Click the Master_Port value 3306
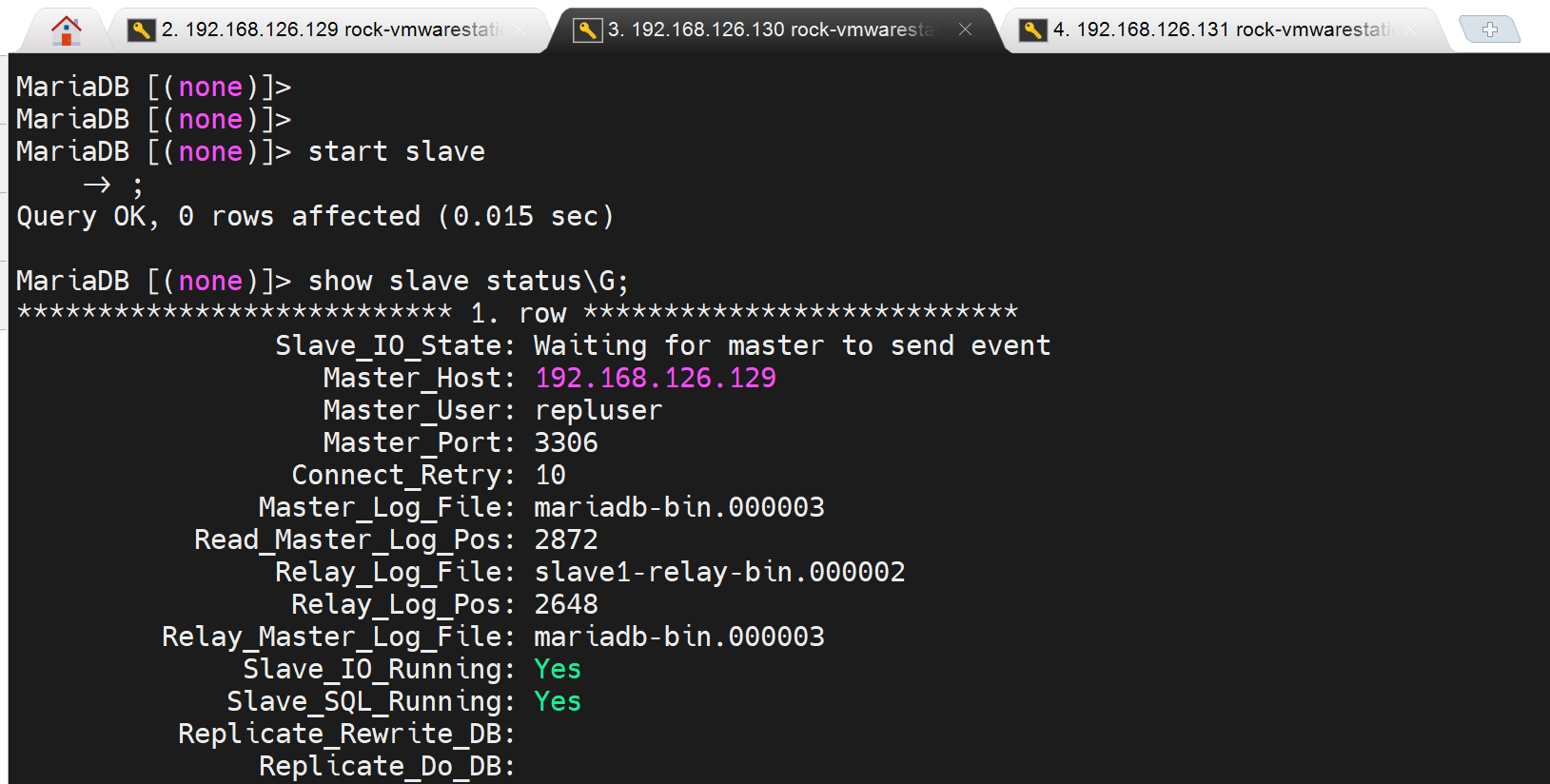 click(566, 442)
